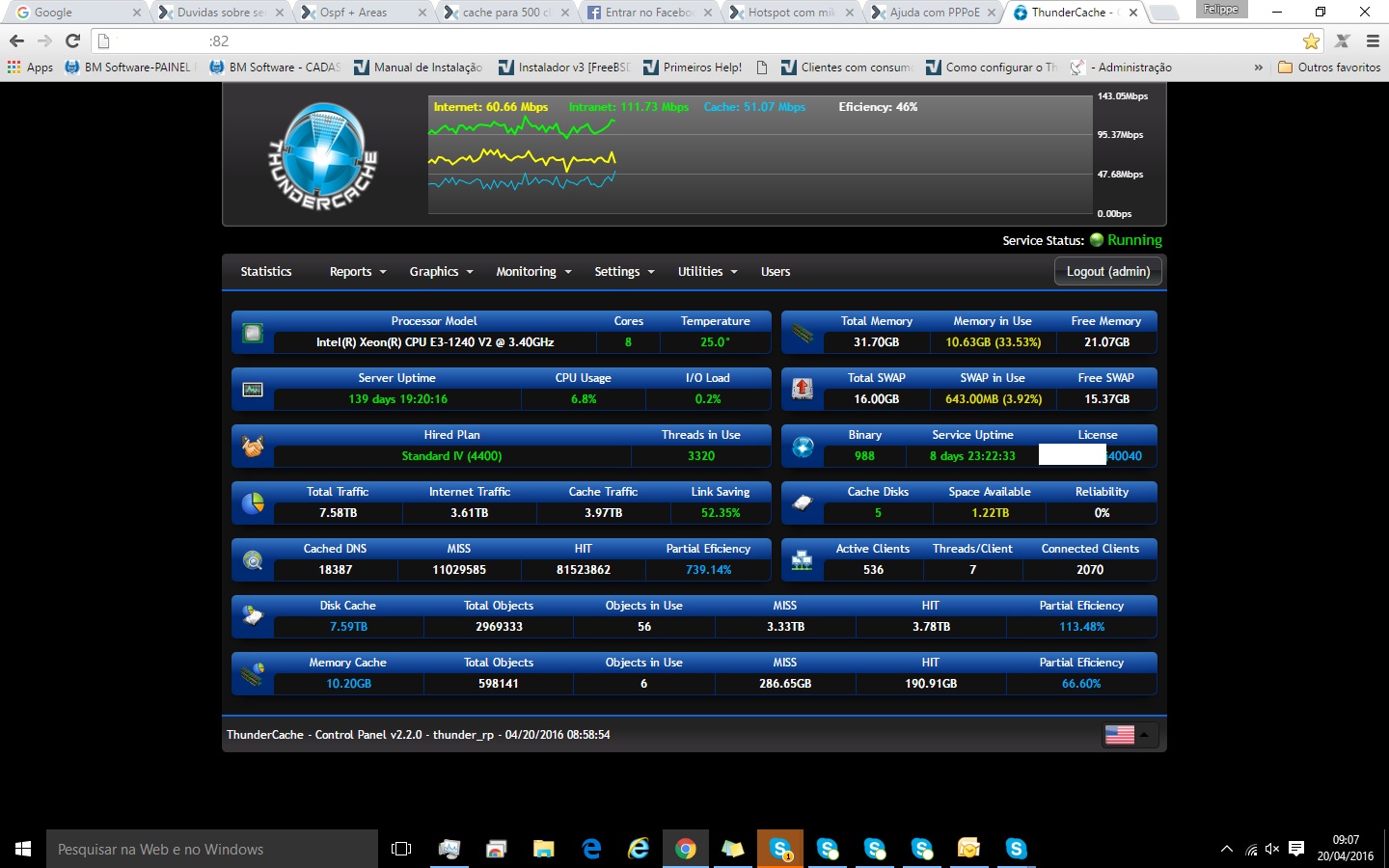
Task: Click the Total Memory RAM icon
Action: (x=803, y=334)
